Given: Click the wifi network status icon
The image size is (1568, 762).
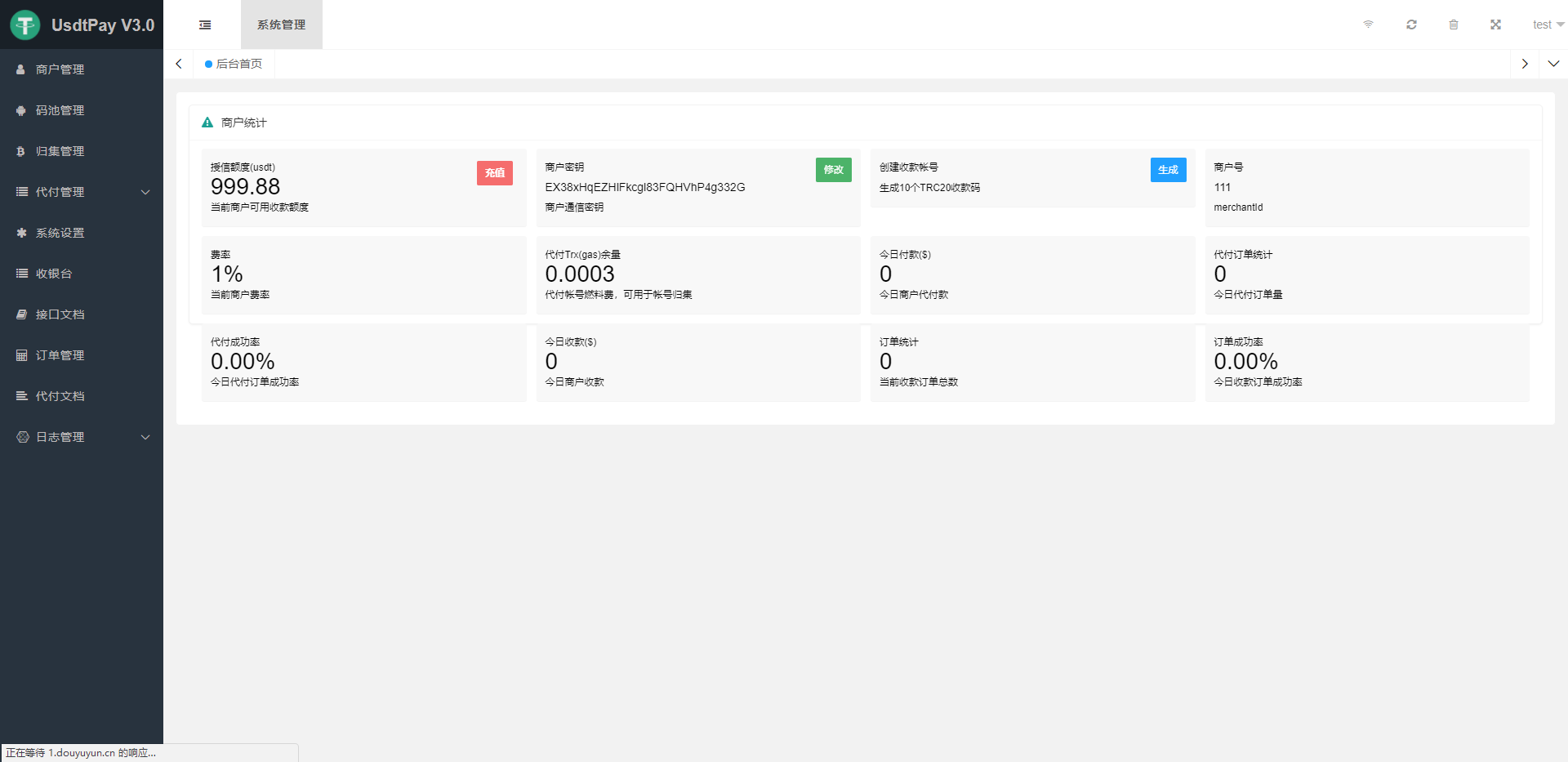Looking at the screenshot, I should tap(1369, 25).
